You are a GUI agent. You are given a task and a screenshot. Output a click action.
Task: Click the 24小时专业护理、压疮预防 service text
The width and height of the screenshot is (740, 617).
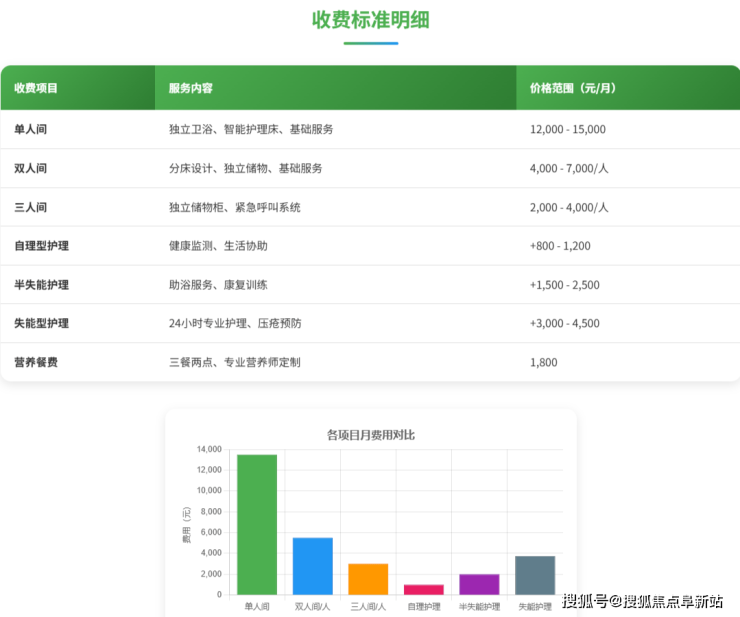tap(235, 323)
